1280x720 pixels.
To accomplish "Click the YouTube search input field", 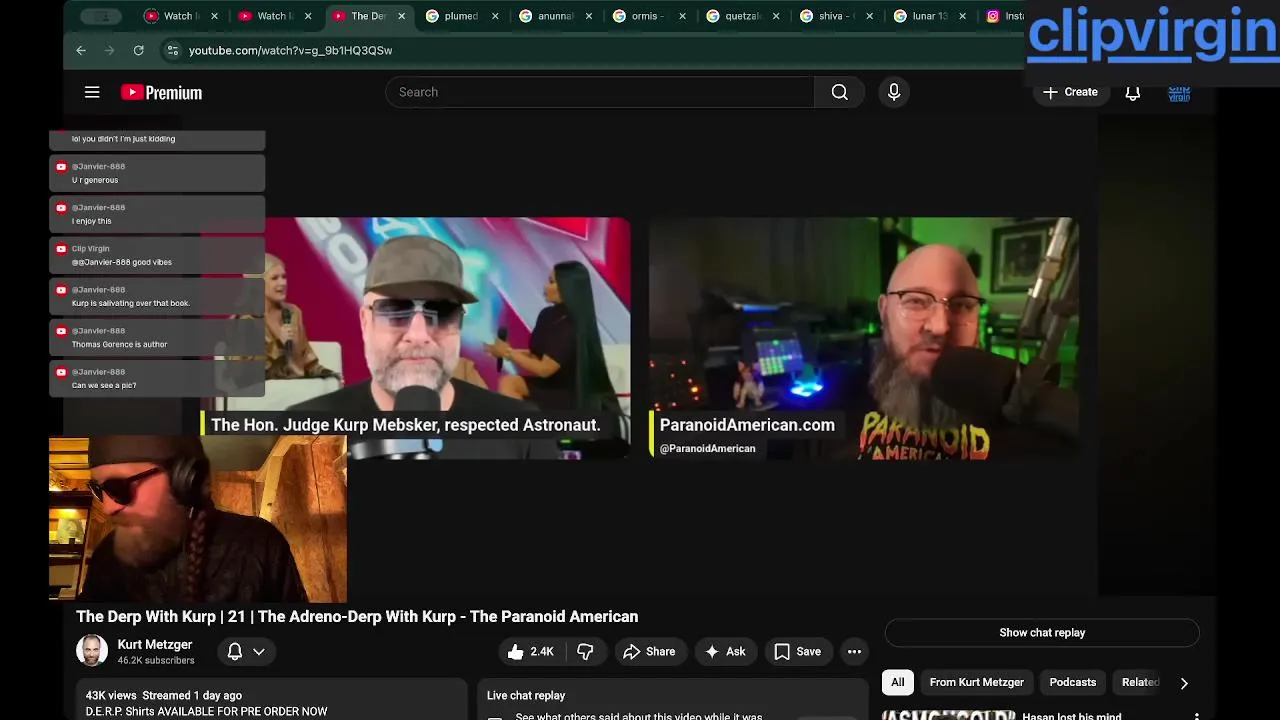I will coord(600,92).
